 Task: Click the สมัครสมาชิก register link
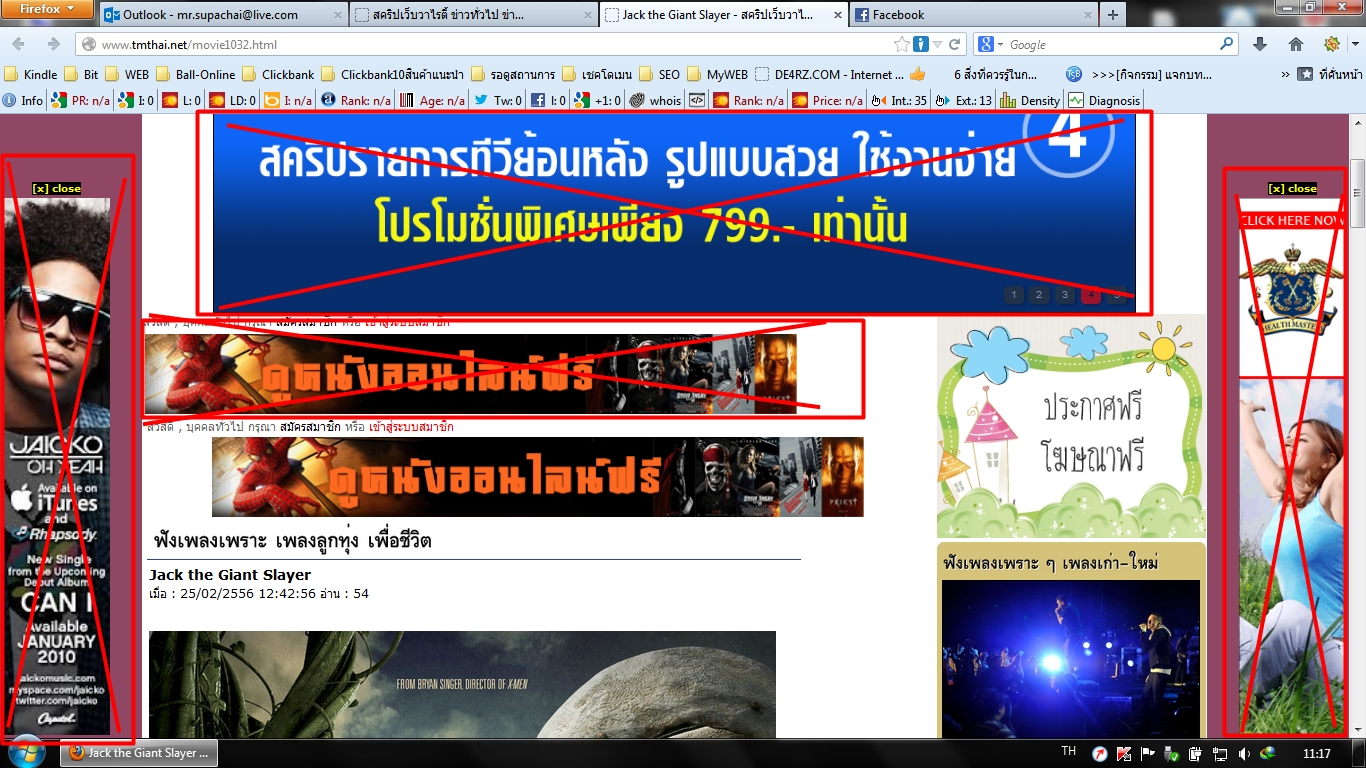coord(311,427)
